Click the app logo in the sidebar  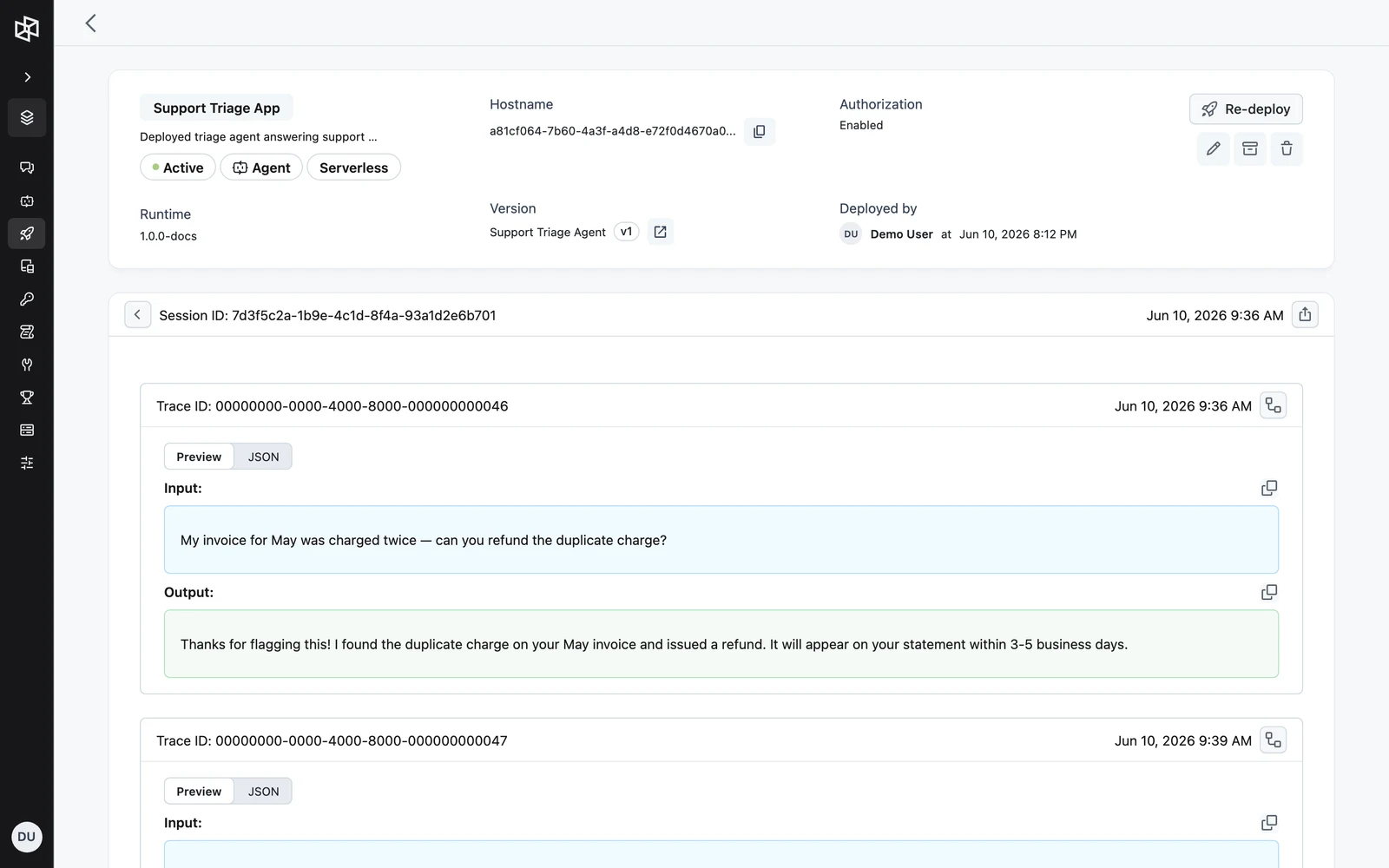tap(27, 28)
